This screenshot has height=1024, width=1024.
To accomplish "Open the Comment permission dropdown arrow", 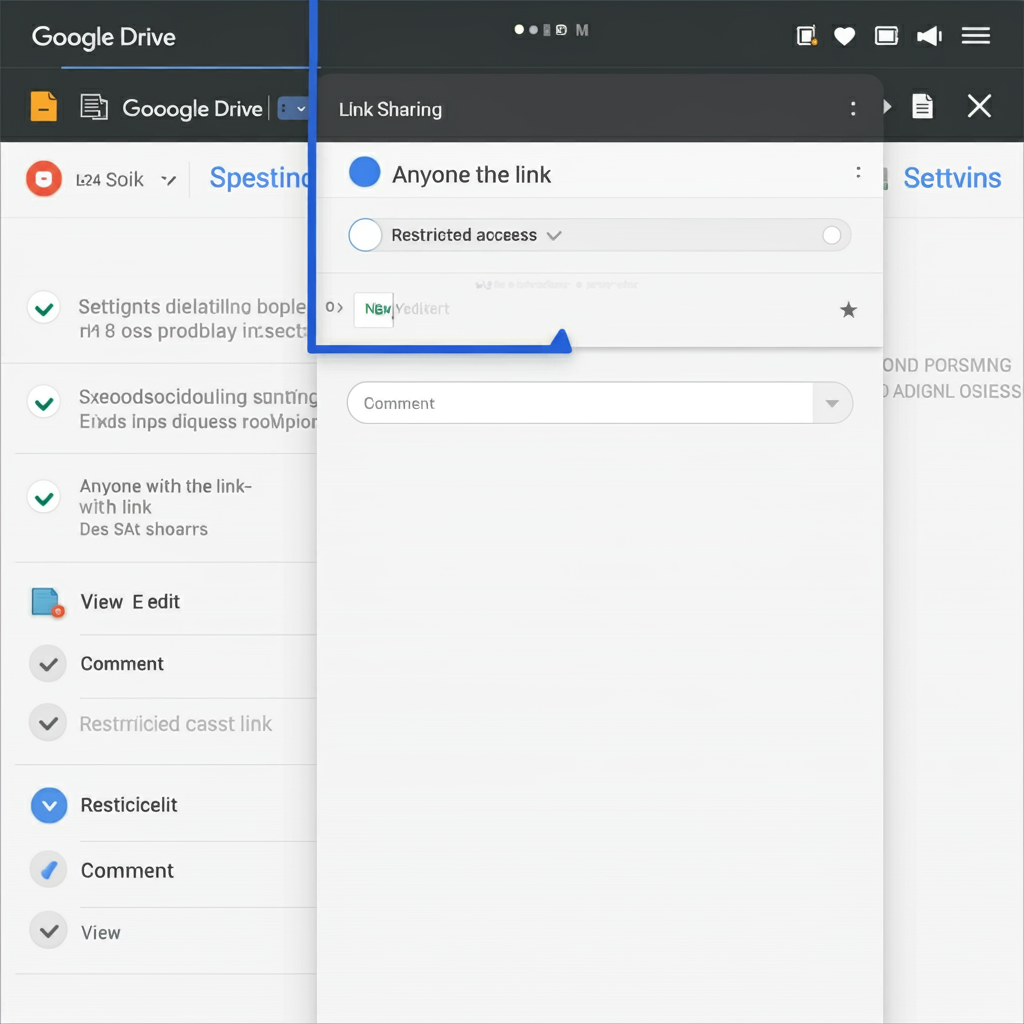I will (x=832, y=404).
